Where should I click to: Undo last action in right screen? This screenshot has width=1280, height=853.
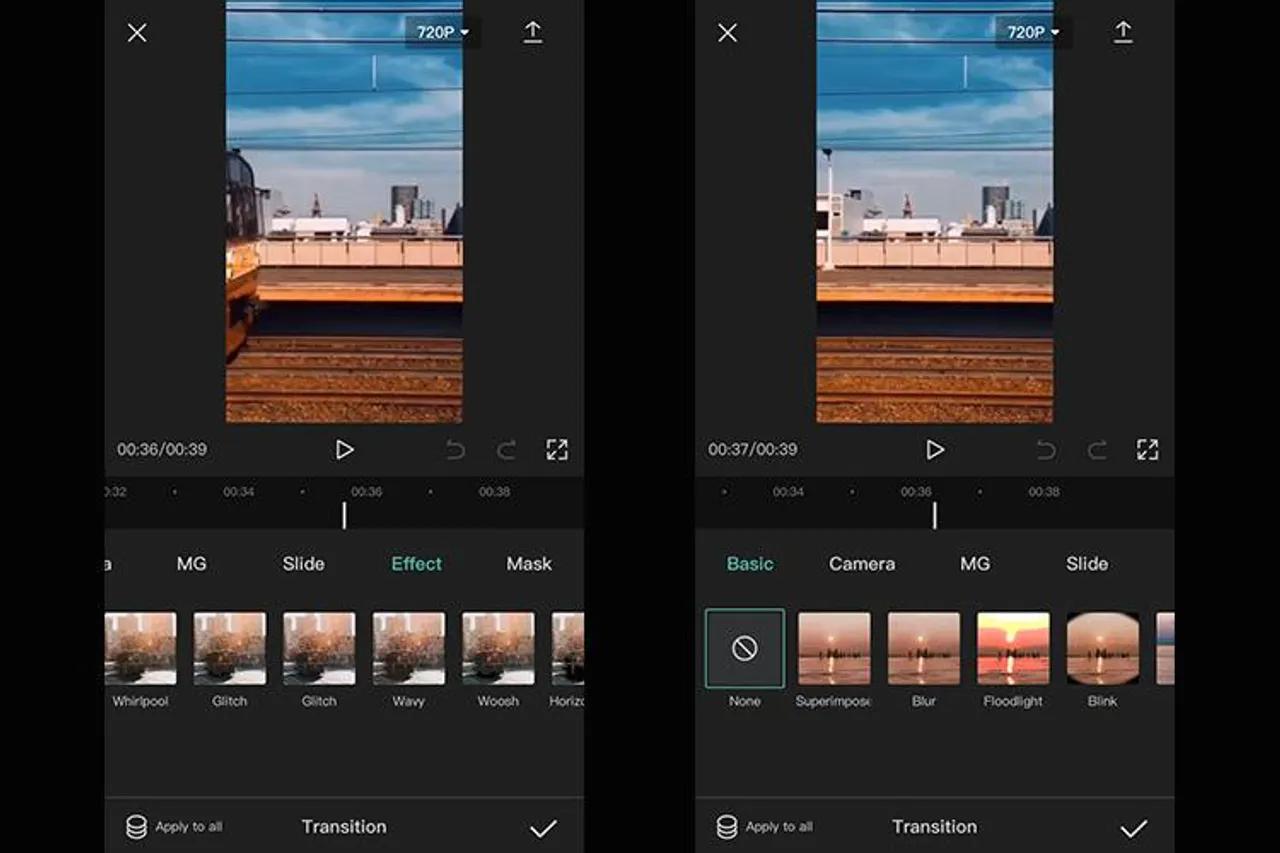(1046, 450)
